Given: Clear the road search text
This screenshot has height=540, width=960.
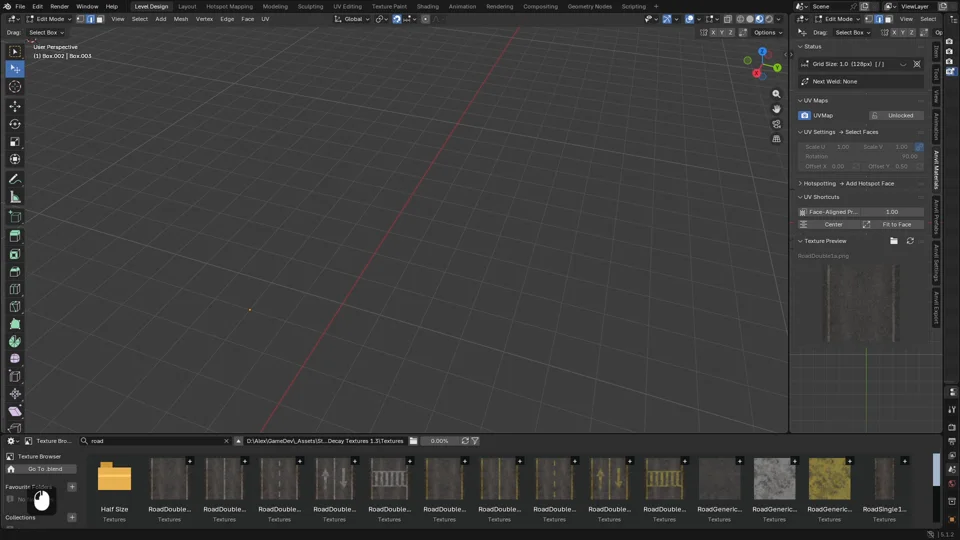Looking at the screenshot, I should pyautogui.click(x=226, y=441).
